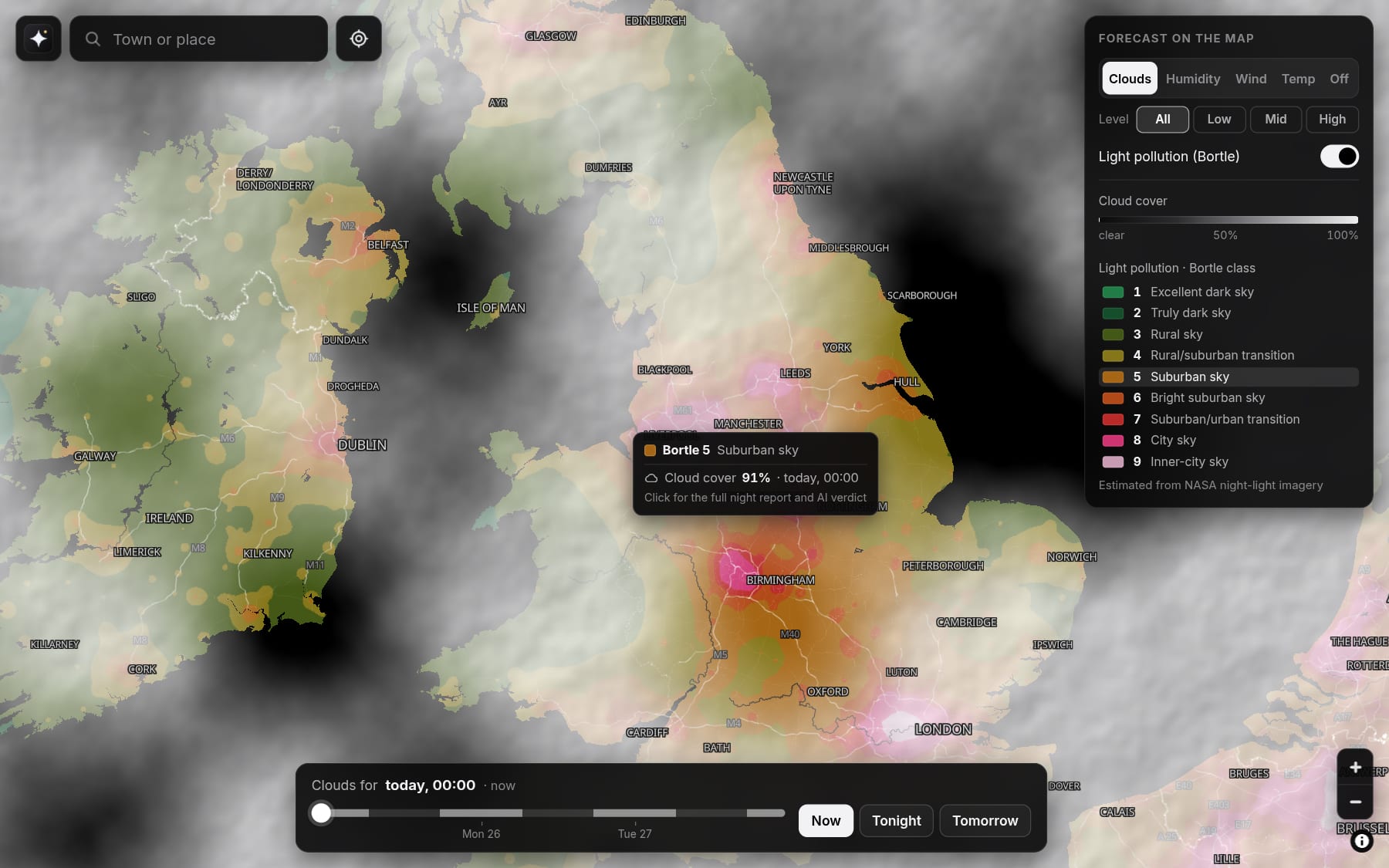The height and width of the screenshot is (868, 1389).
Task: Switch to the Humidity forecast tab
Action: point(1193,79)
